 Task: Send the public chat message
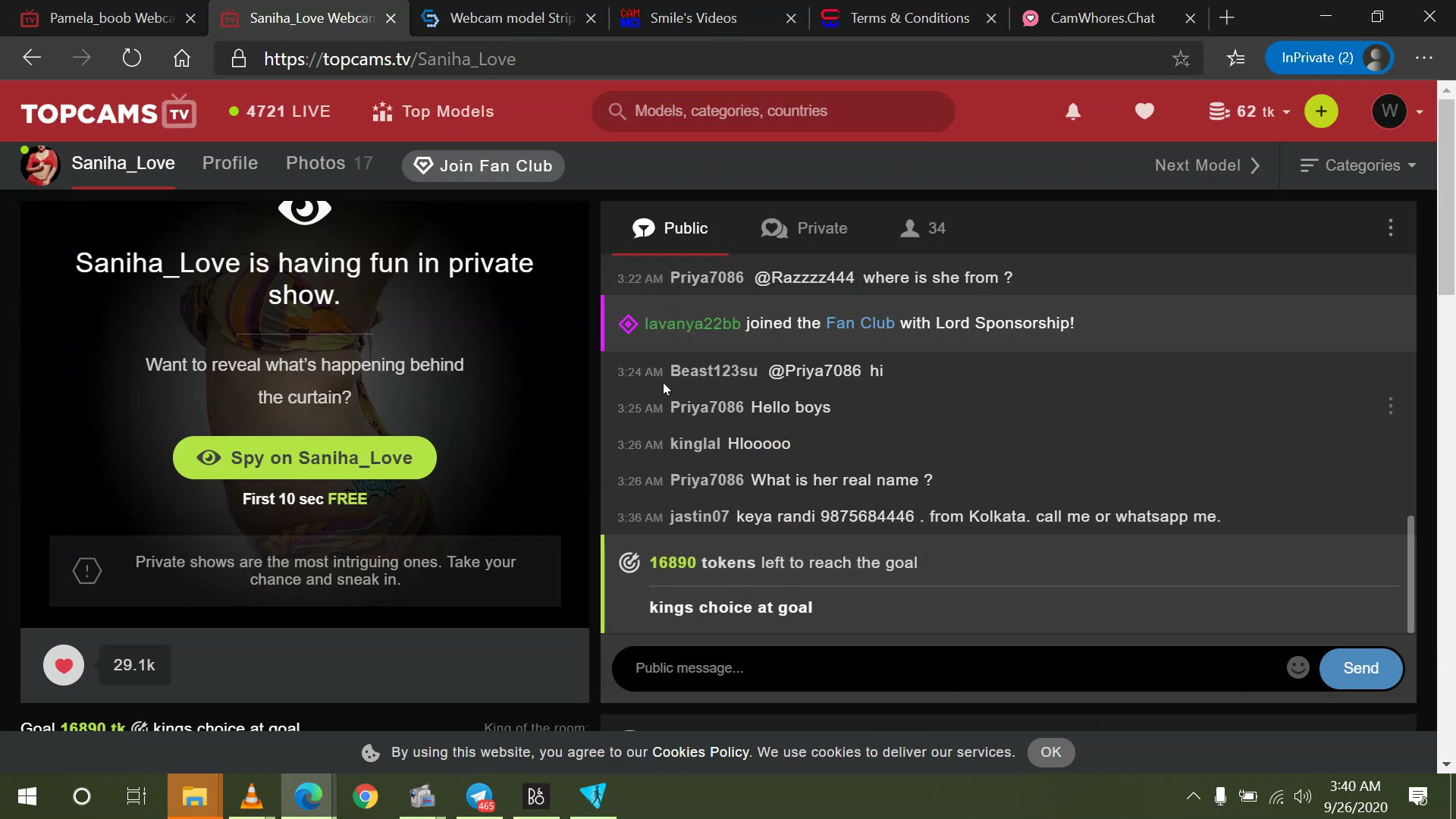point(1361,668)
